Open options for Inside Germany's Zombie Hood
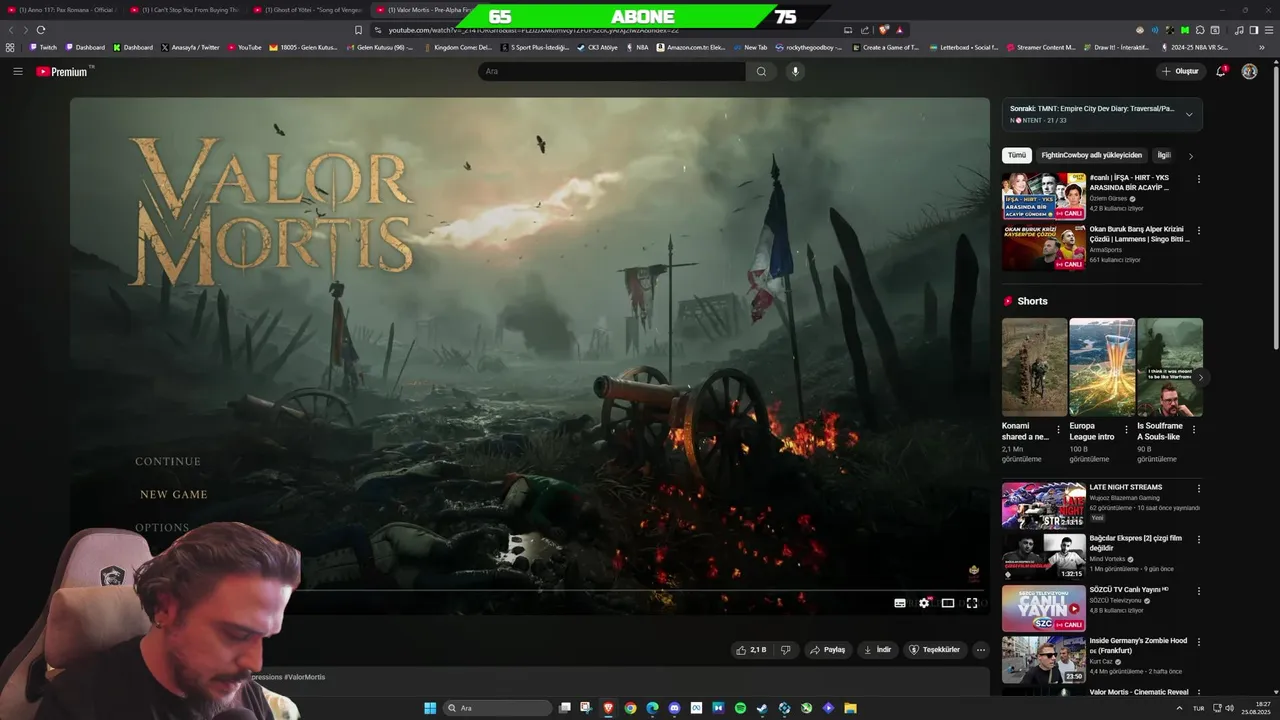The height and width of the screenshot is (720, 1280). coord(1199,642)
